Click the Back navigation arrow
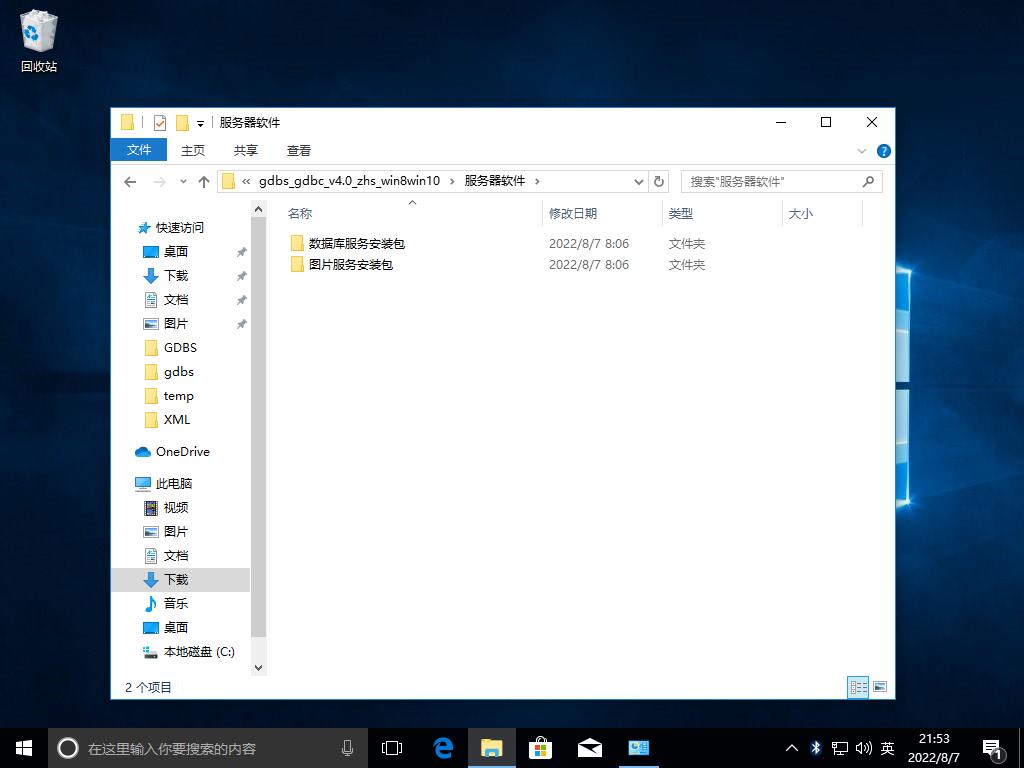The image size is (1024, 768). (x=130, y=181)
